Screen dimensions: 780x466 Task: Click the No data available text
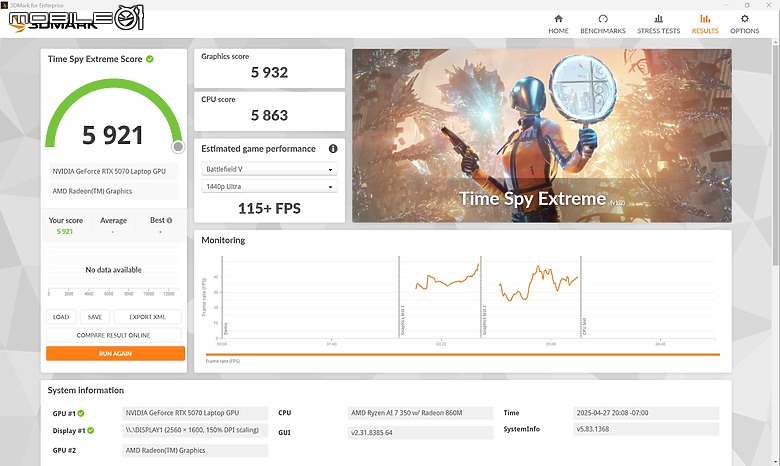113,270
